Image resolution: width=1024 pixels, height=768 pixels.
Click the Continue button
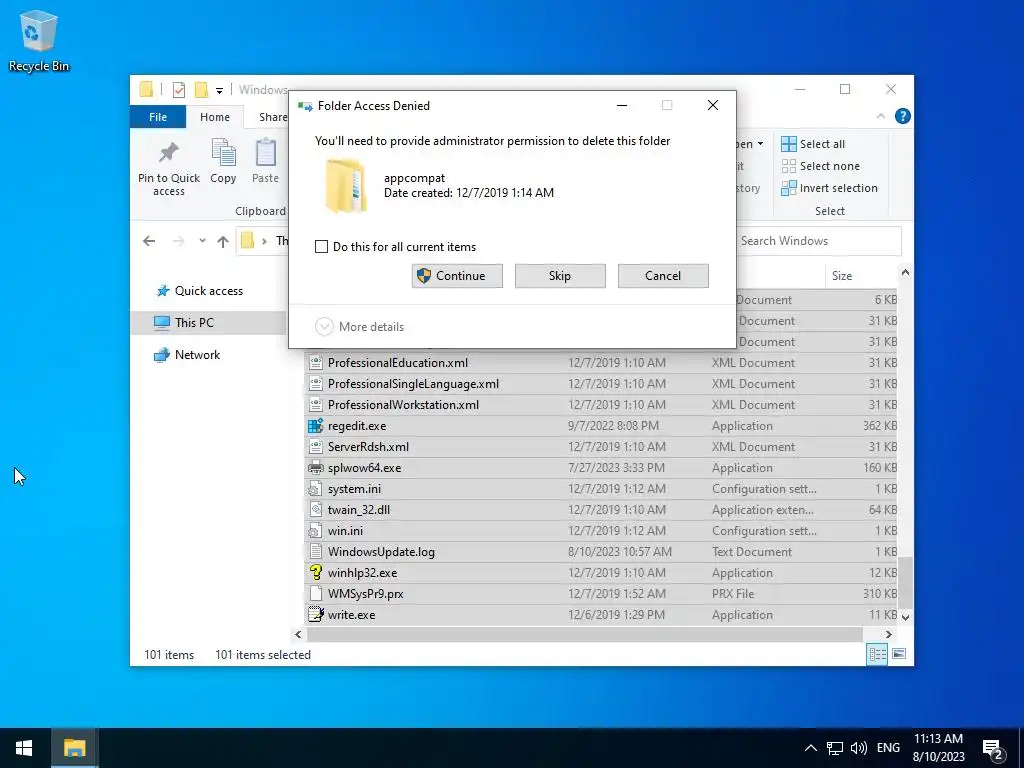[457, 276]
